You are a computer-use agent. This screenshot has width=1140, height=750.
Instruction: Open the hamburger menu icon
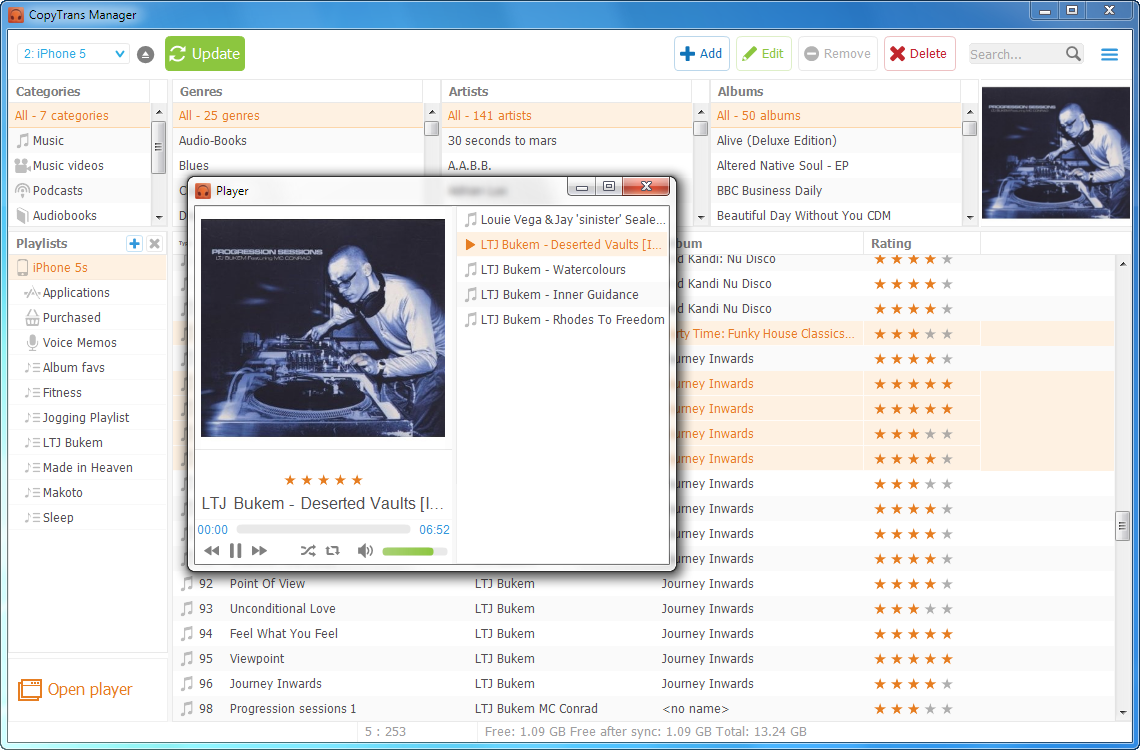1109,55
